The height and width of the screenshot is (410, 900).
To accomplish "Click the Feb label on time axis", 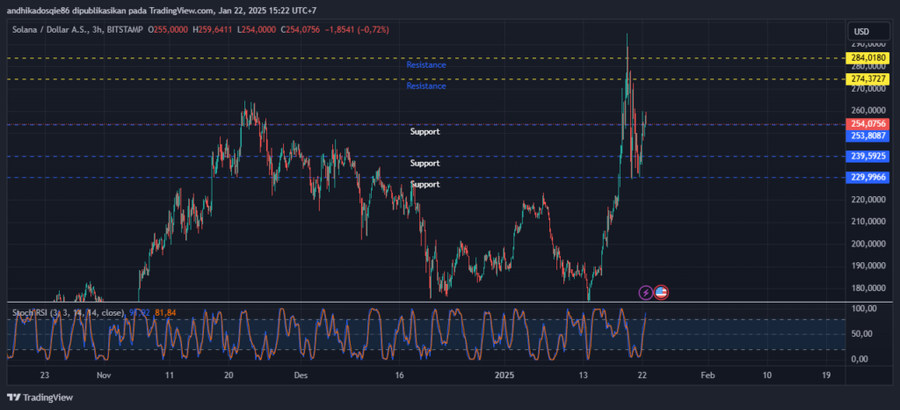I will pos(708,375).
